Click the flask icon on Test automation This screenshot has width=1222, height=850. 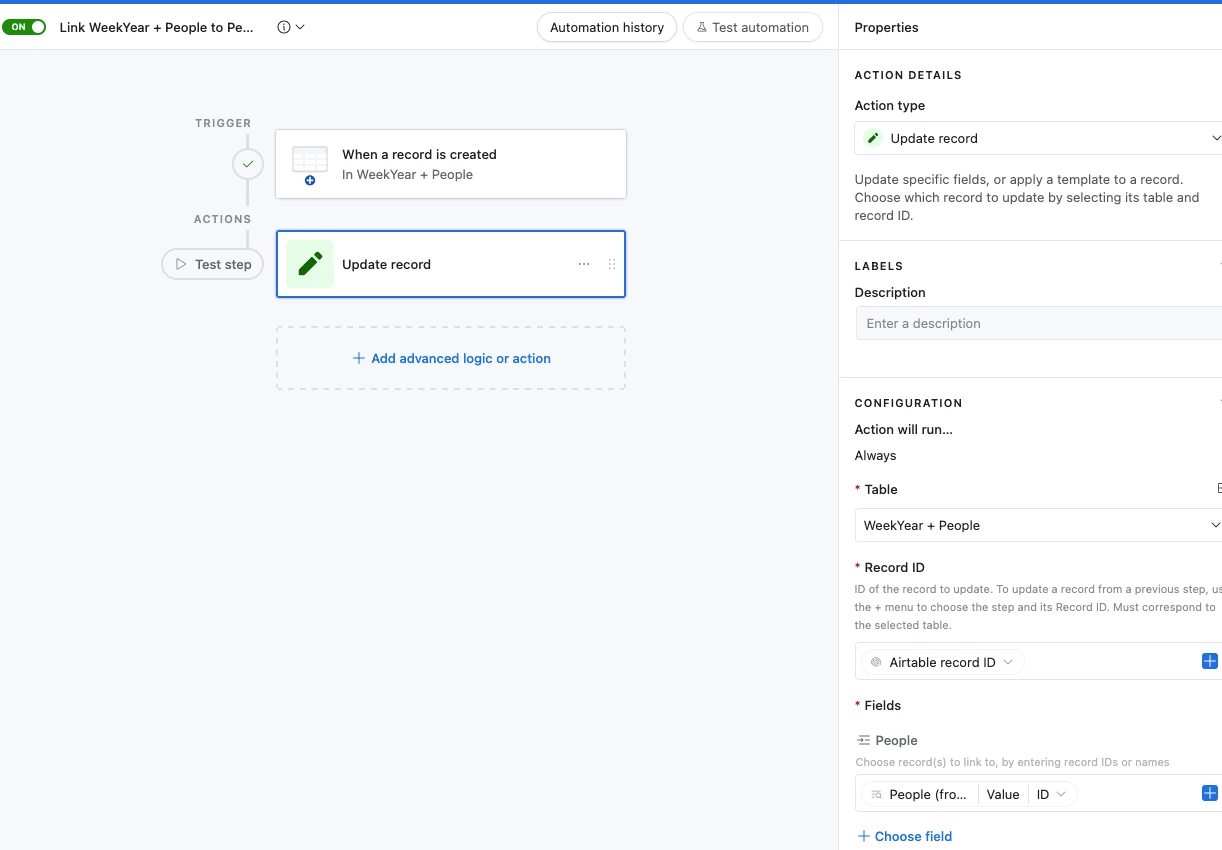point(702,27)
